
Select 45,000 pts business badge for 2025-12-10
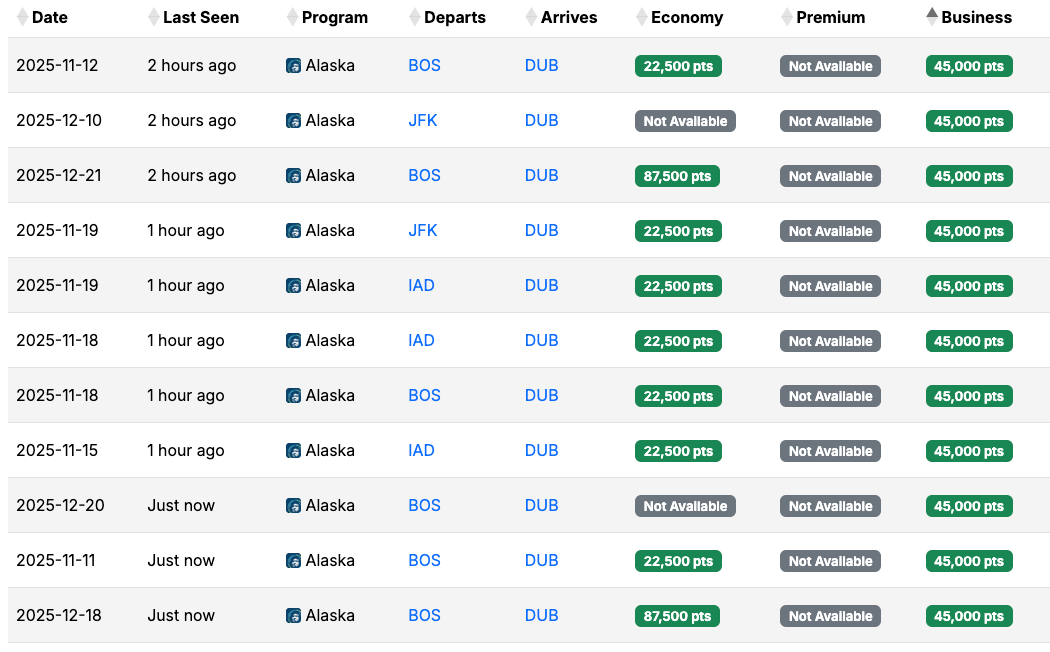(x=969, y=121)
